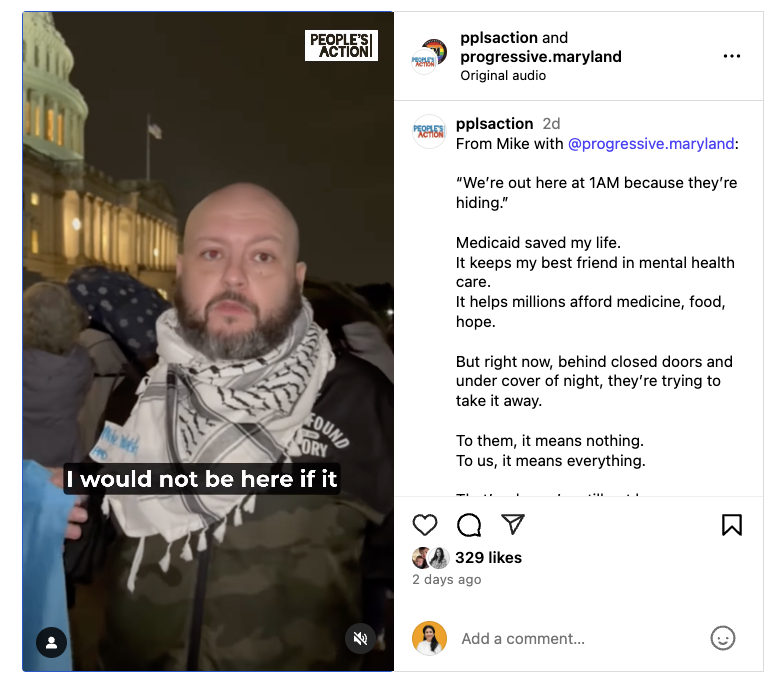Click the combined profile avatars in header
Screen dimensions: 778x686
point(429,56)
